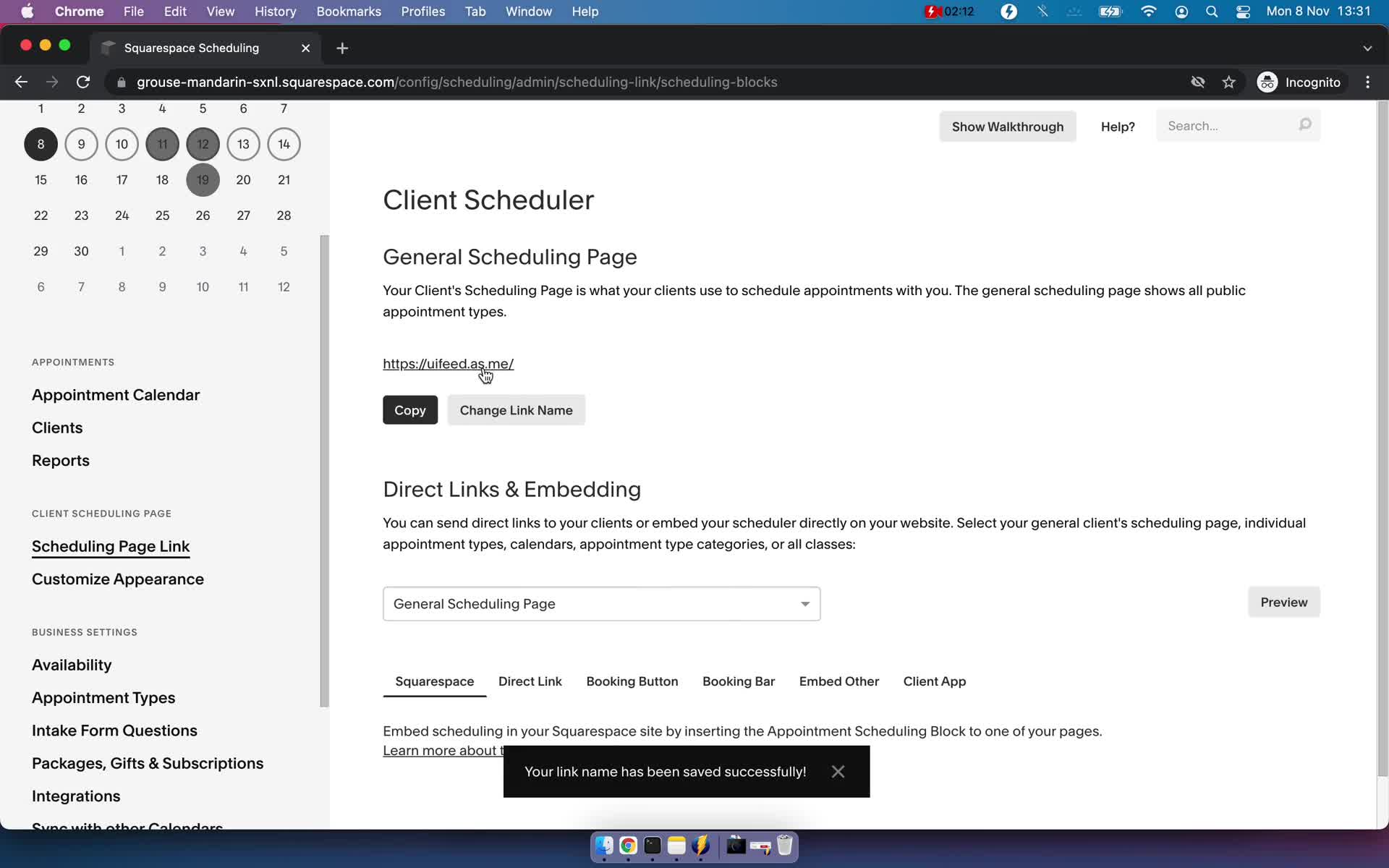Open the Help? link

point(1118,127)
